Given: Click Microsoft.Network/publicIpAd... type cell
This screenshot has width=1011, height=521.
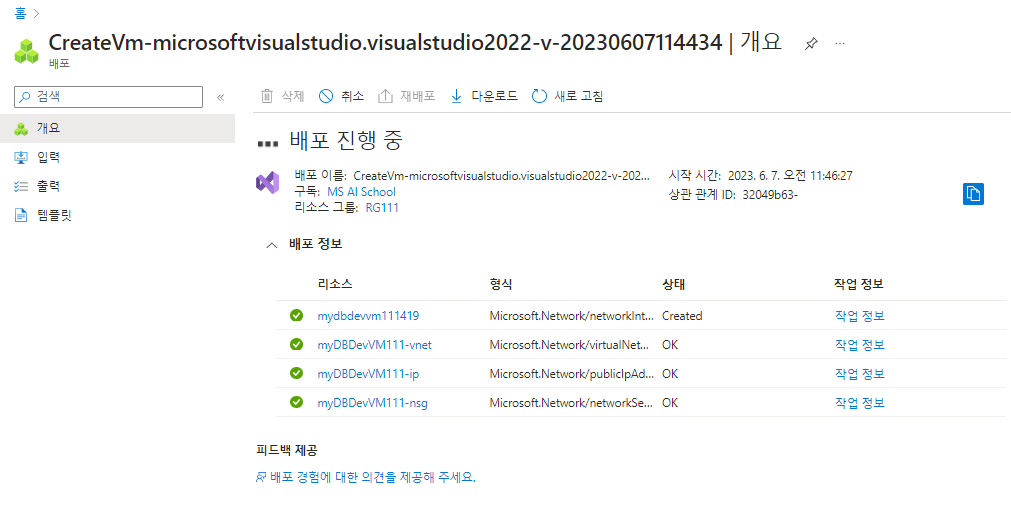Looking at the screenshot, I should pyautogui.click(x=571, y=374).
